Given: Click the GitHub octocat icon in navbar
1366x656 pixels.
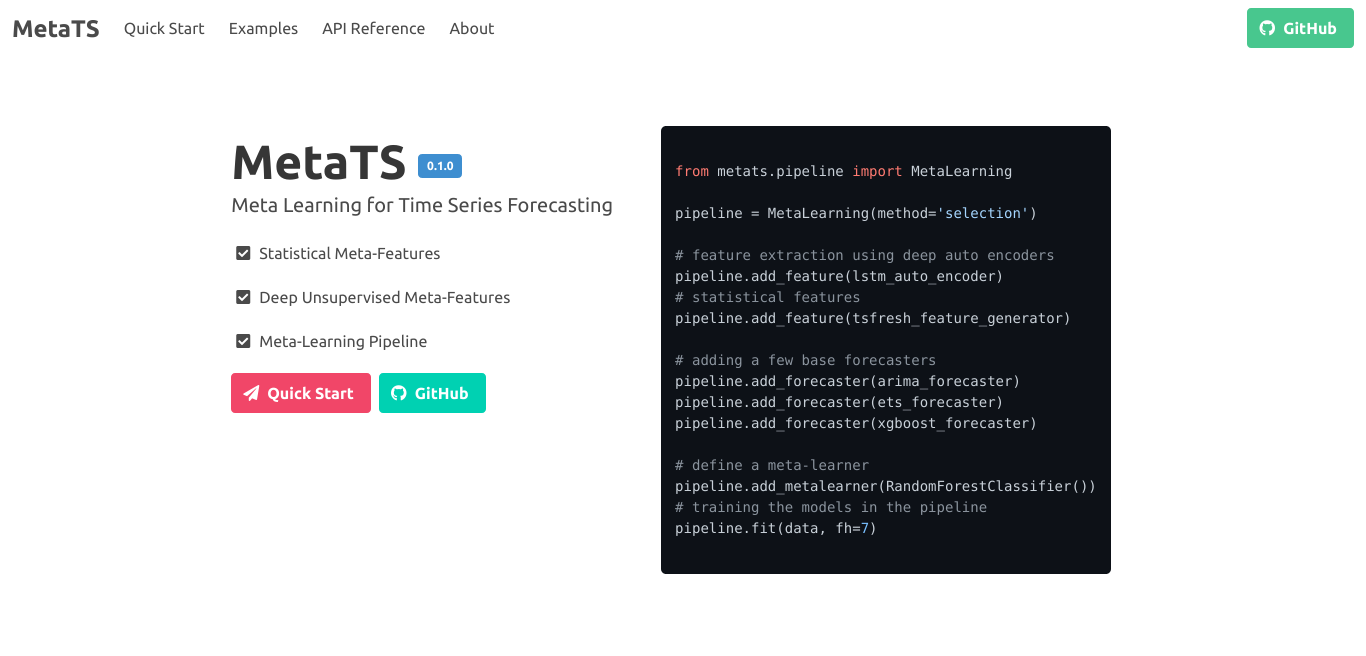Looking at the screenshot, I should click(x=1267, y=28).
